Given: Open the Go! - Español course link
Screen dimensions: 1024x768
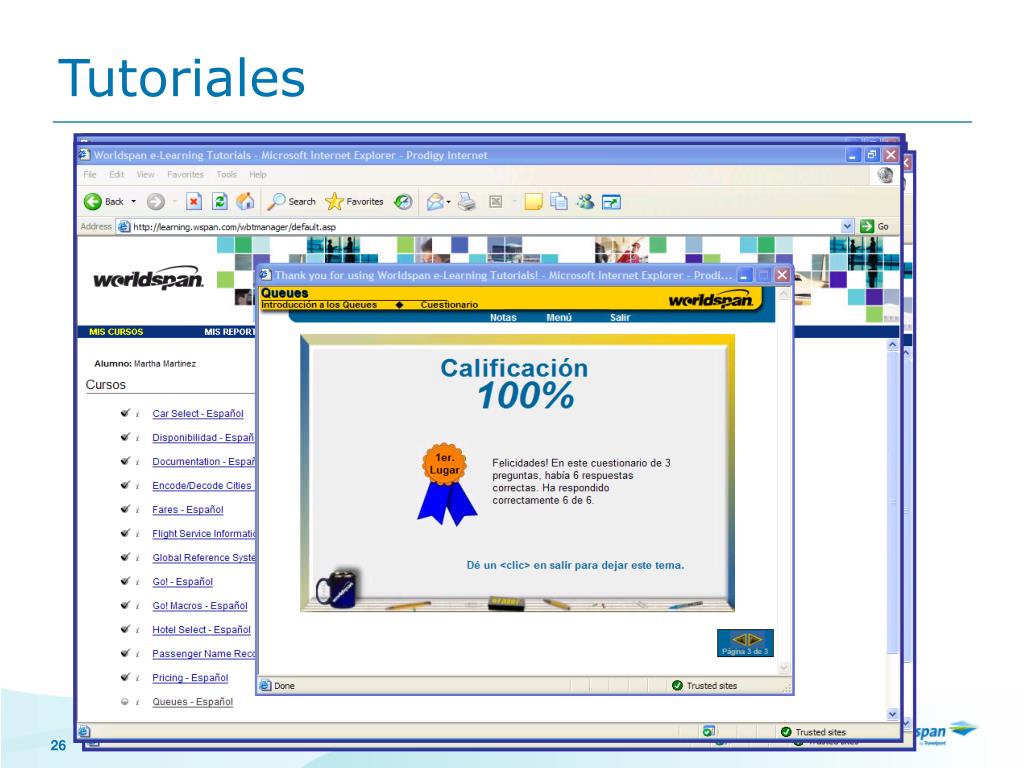Looking at the screenshot, I should click(x=183, y=582).
